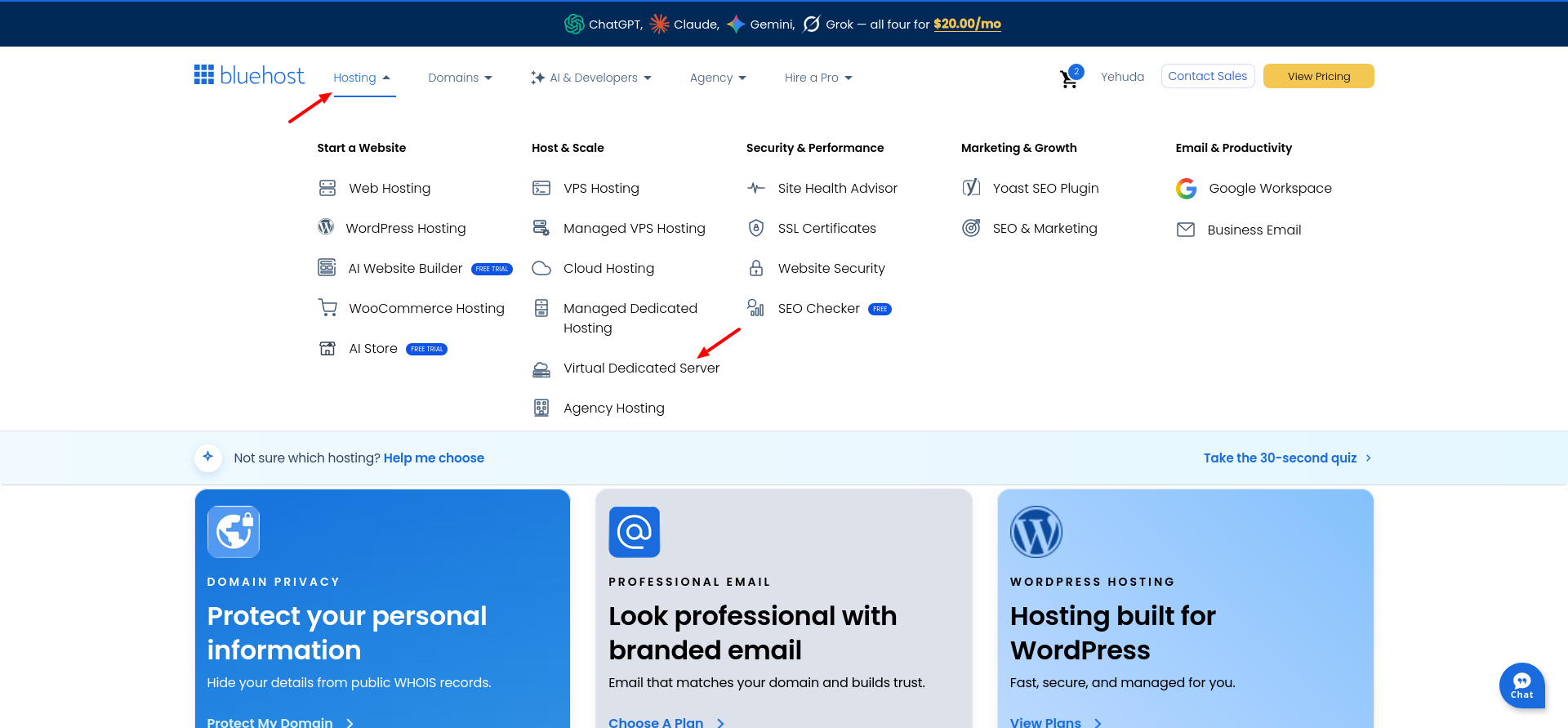
Task: Click the FREE badge beside SEO Checker
Action: pyautogui.click(x=880, y=309)
